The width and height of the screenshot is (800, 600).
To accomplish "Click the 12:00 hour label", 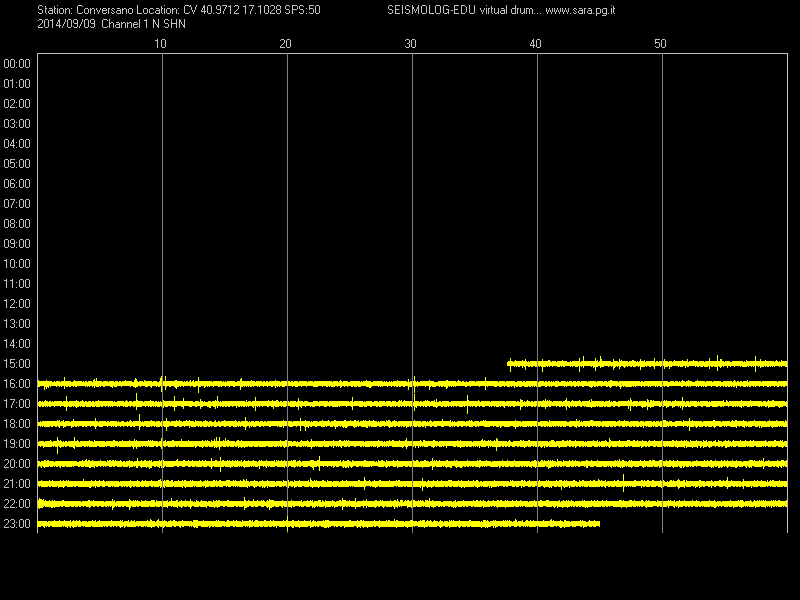I will [x=17, y=304].
